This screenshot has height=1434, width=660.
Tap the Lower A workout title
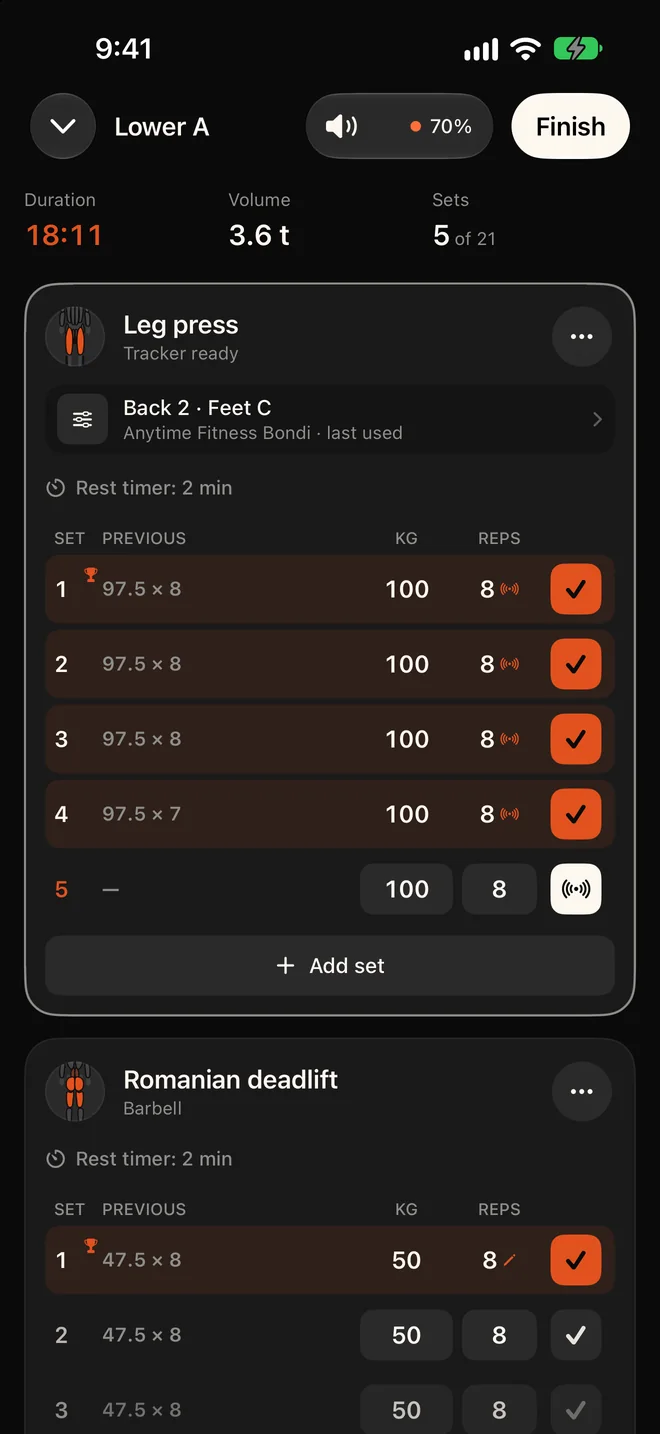(162, 127)
